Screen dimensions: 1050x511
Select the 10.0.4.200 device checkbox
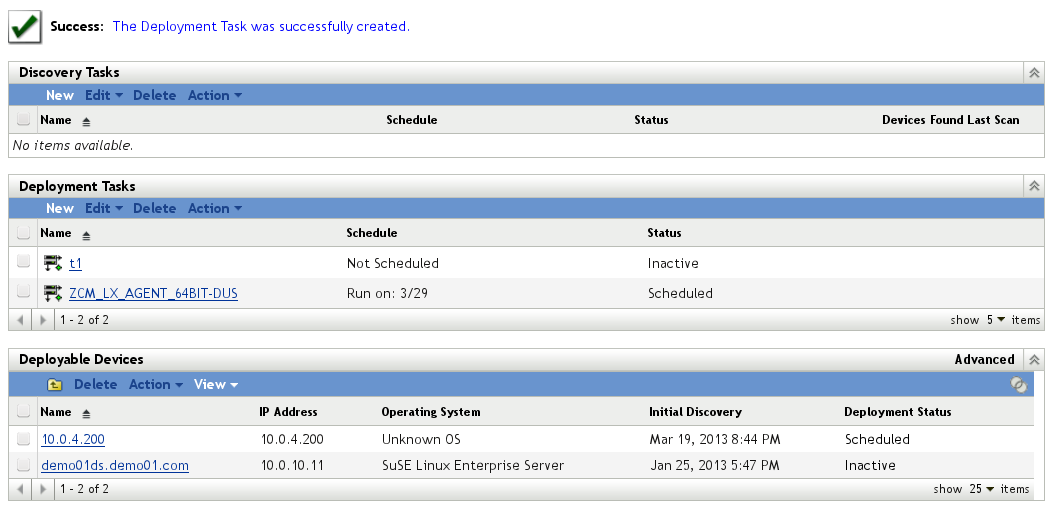24,438
